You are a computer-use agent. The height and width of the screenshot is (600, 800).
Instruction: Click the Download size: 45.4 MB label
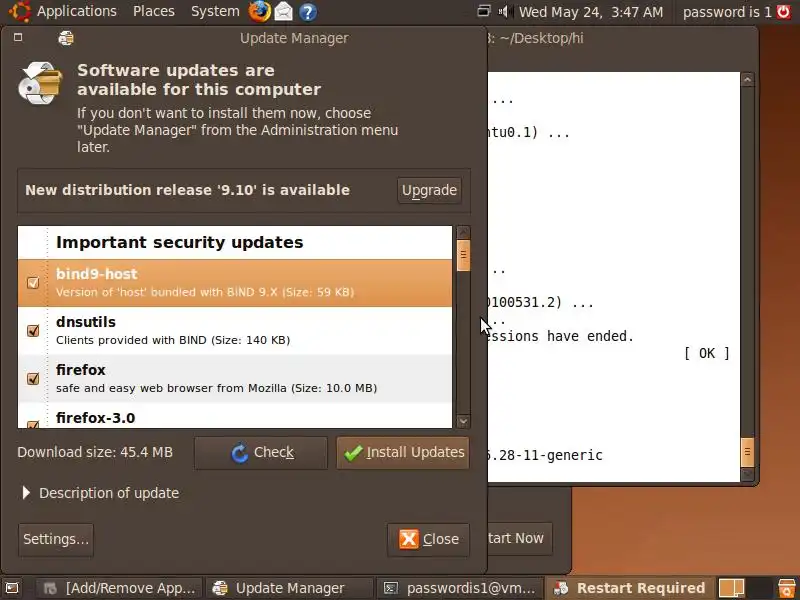pos(95,453)
